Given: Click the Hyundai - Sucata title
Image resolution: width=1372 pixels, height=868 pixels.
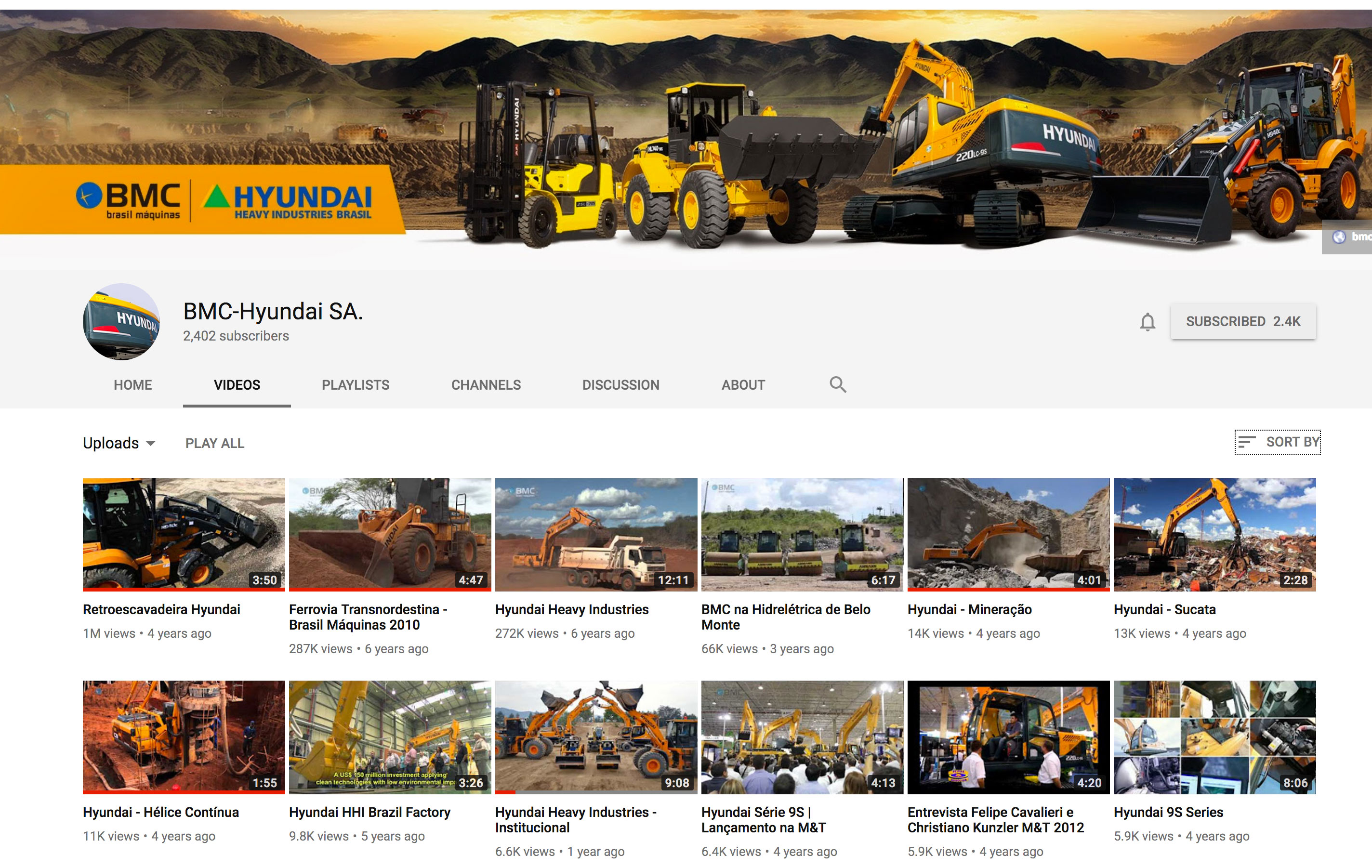Looking at the screenshot, I should [1164, 609].
